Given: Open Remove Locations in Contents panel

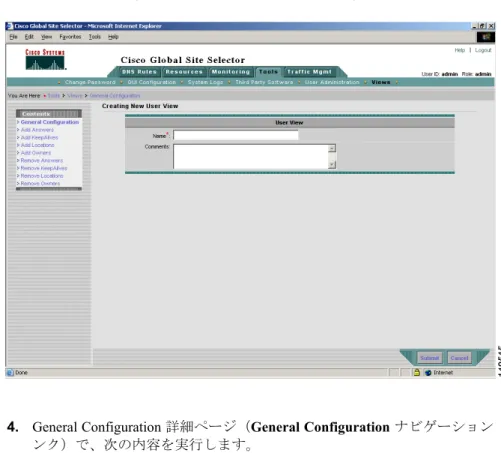Looking at the screenshot, I should tap(42, 176).
